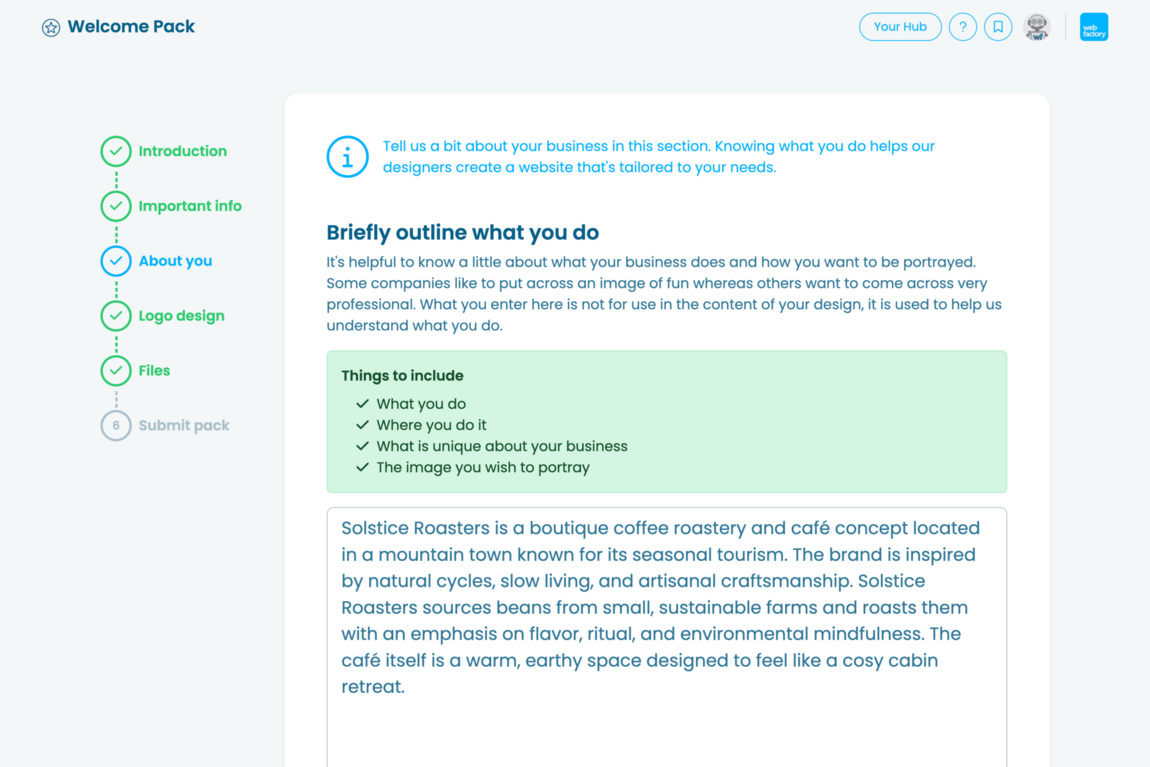Viewport: 1150px width, 767px height.
Task: Open the help question mark icon
Action: click(963, 27)
